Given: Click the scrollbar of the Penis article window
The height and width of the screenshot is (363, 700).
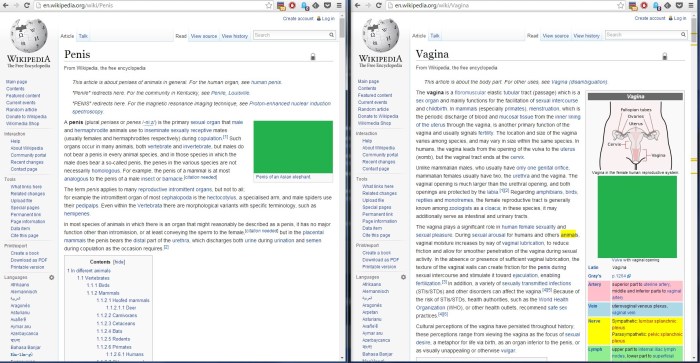Looking at the screenshot, I should 342,188.
